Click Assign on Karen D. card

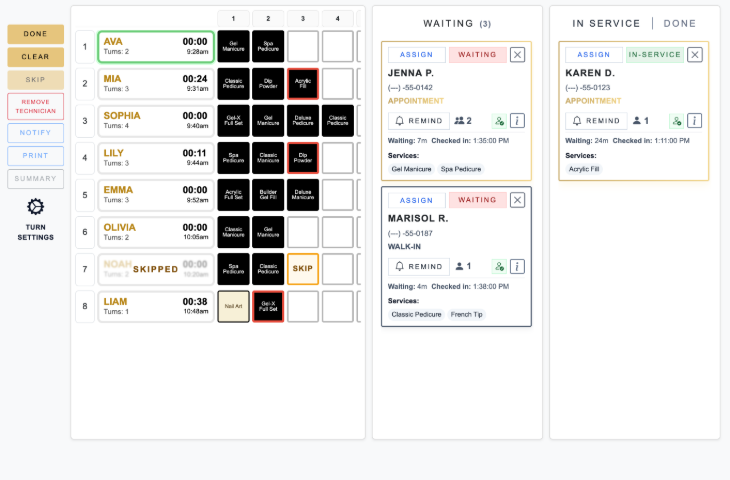(x=594, y=54)
